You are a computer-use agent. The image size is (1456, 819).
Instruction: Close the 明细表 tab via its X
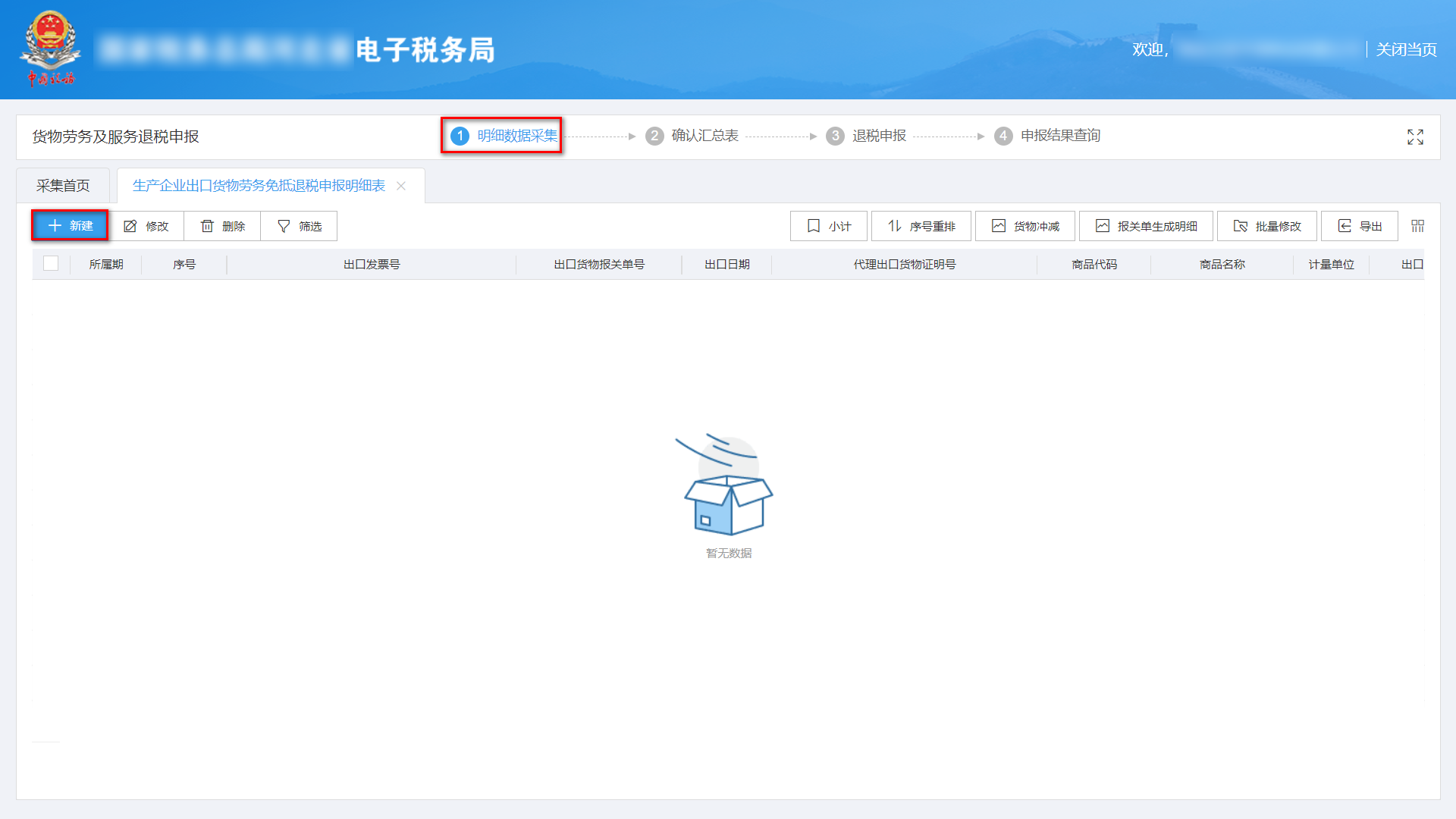coord(401,186)
